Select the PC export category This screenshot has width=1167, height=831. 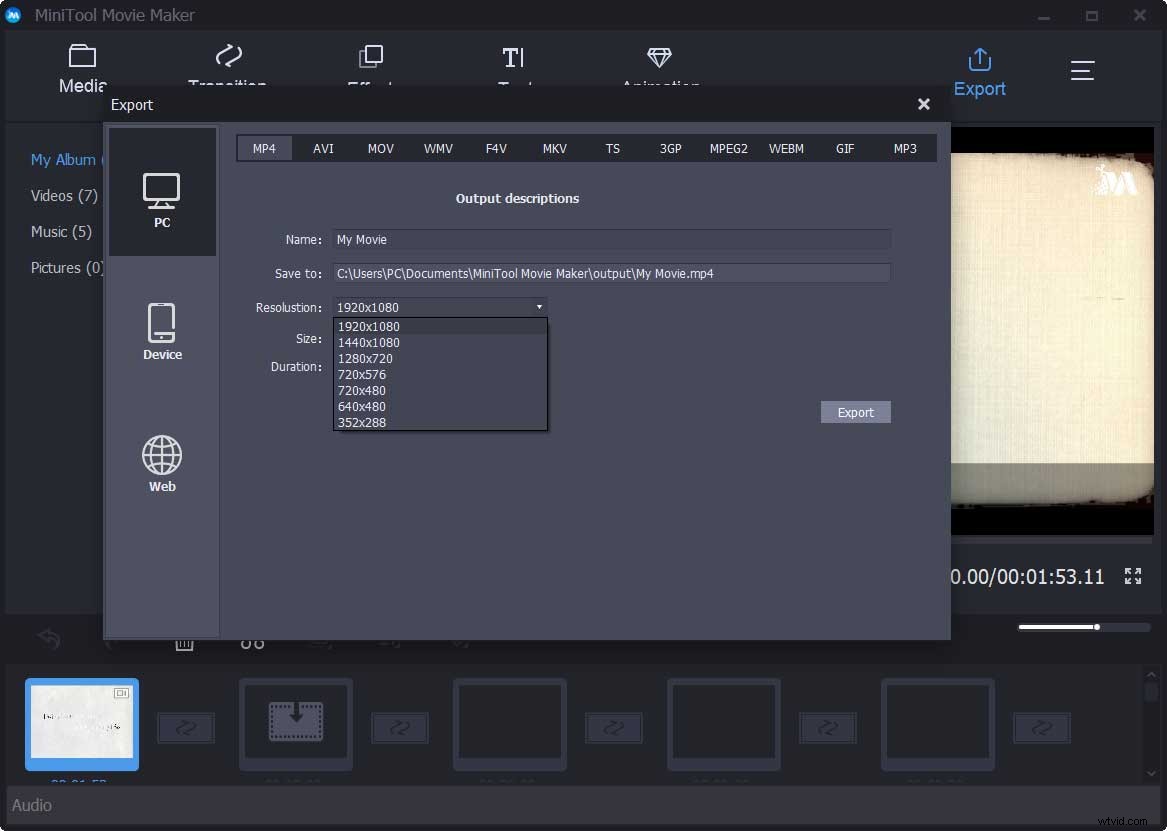pos(161,195)
